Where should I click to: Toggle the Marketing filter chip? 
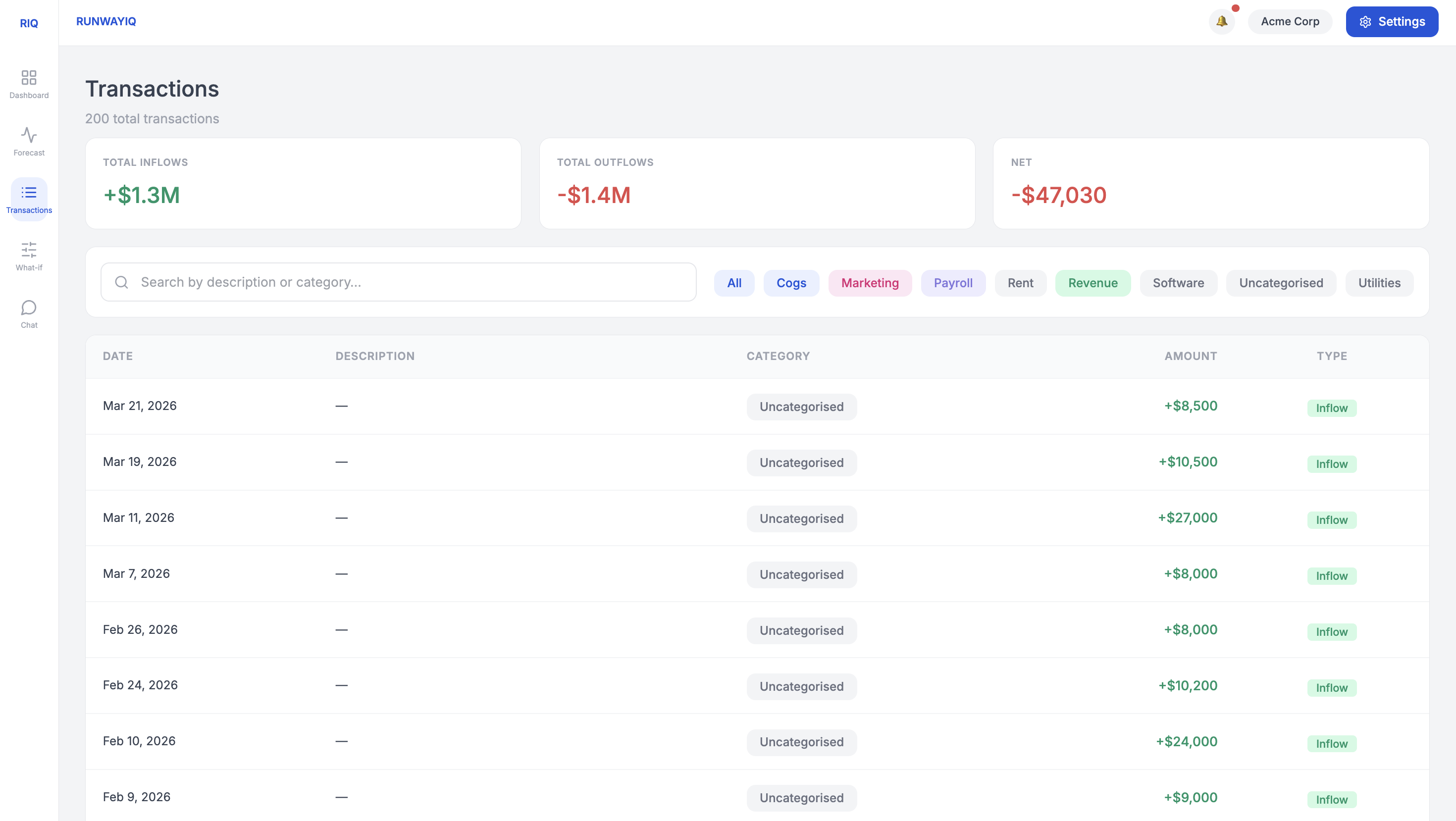(869, 283)
